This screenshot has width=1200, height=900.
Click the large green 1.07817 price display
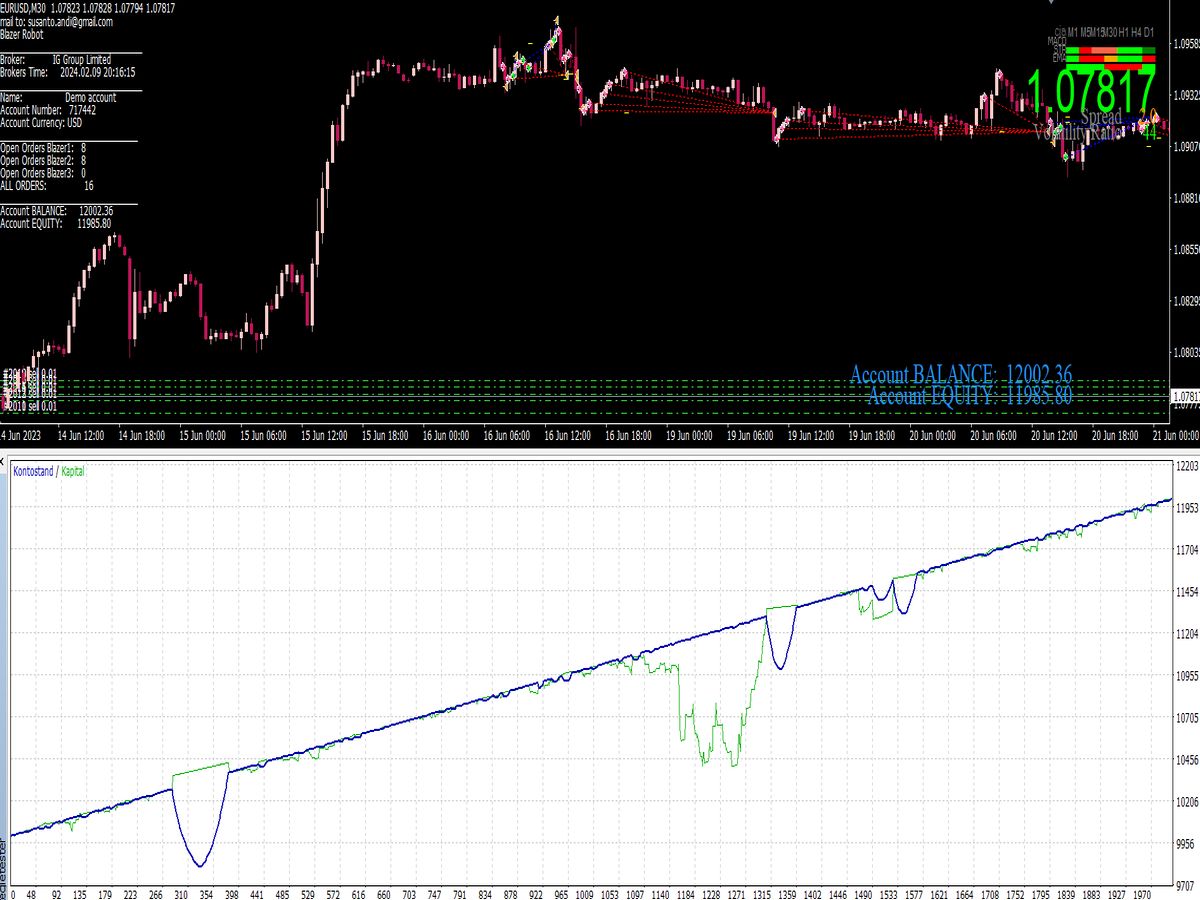tap(1090, 92)
